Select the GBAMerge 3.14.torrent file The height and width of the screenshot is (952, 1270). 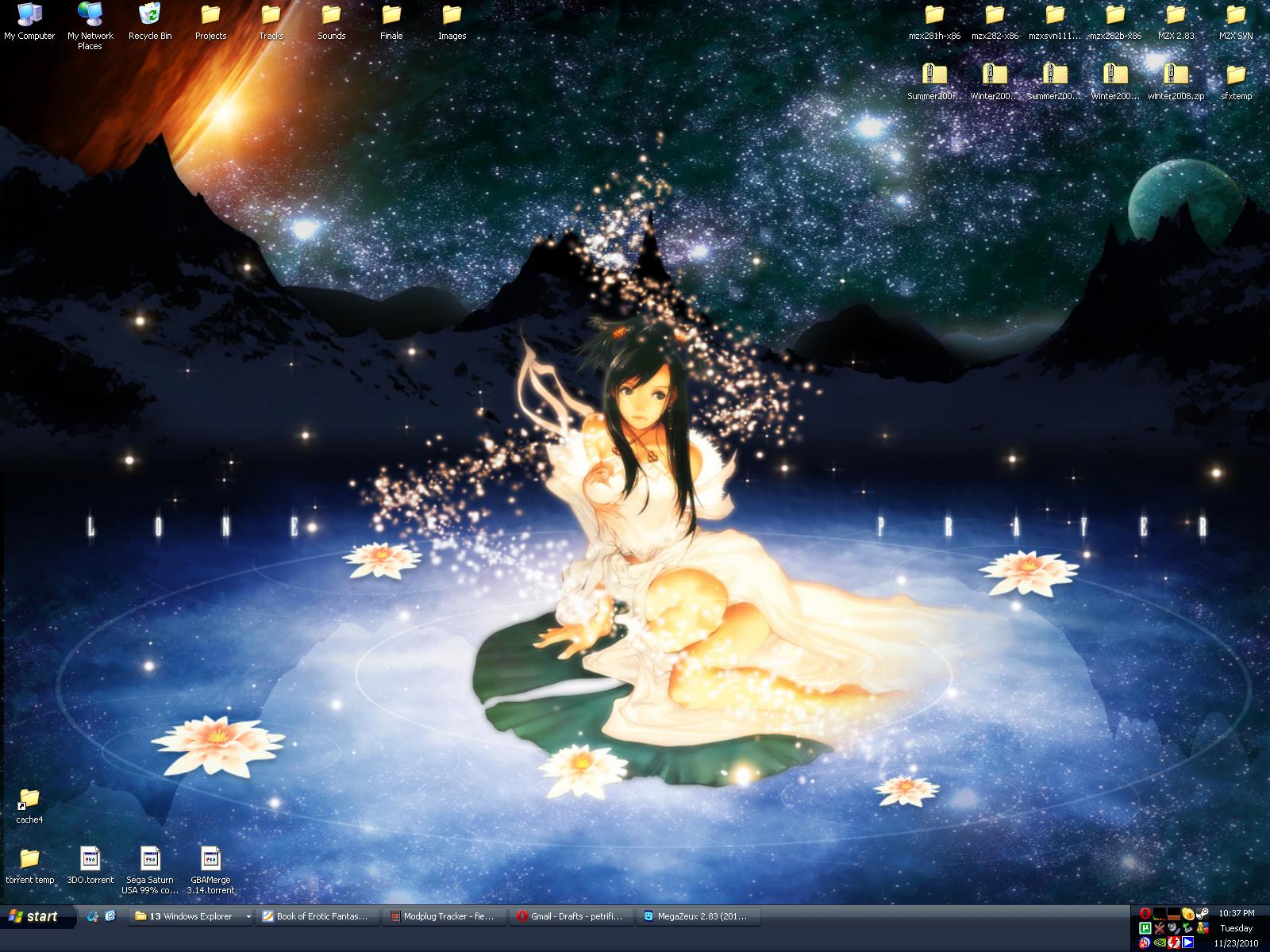coord(210,870)
